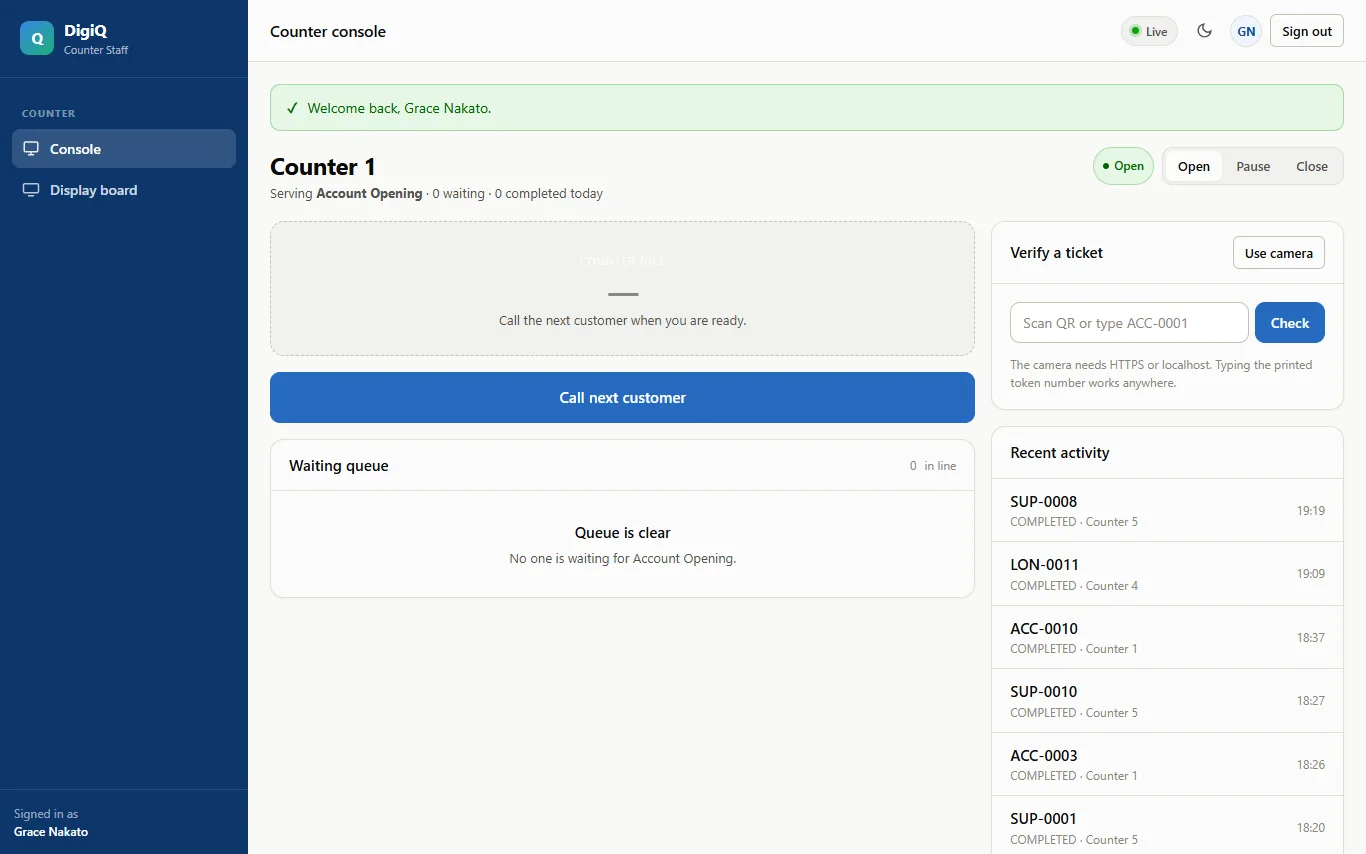1366x854 pixels.
Task: Focus the Scan QR or type token field
Action: tap(1129, 323)
